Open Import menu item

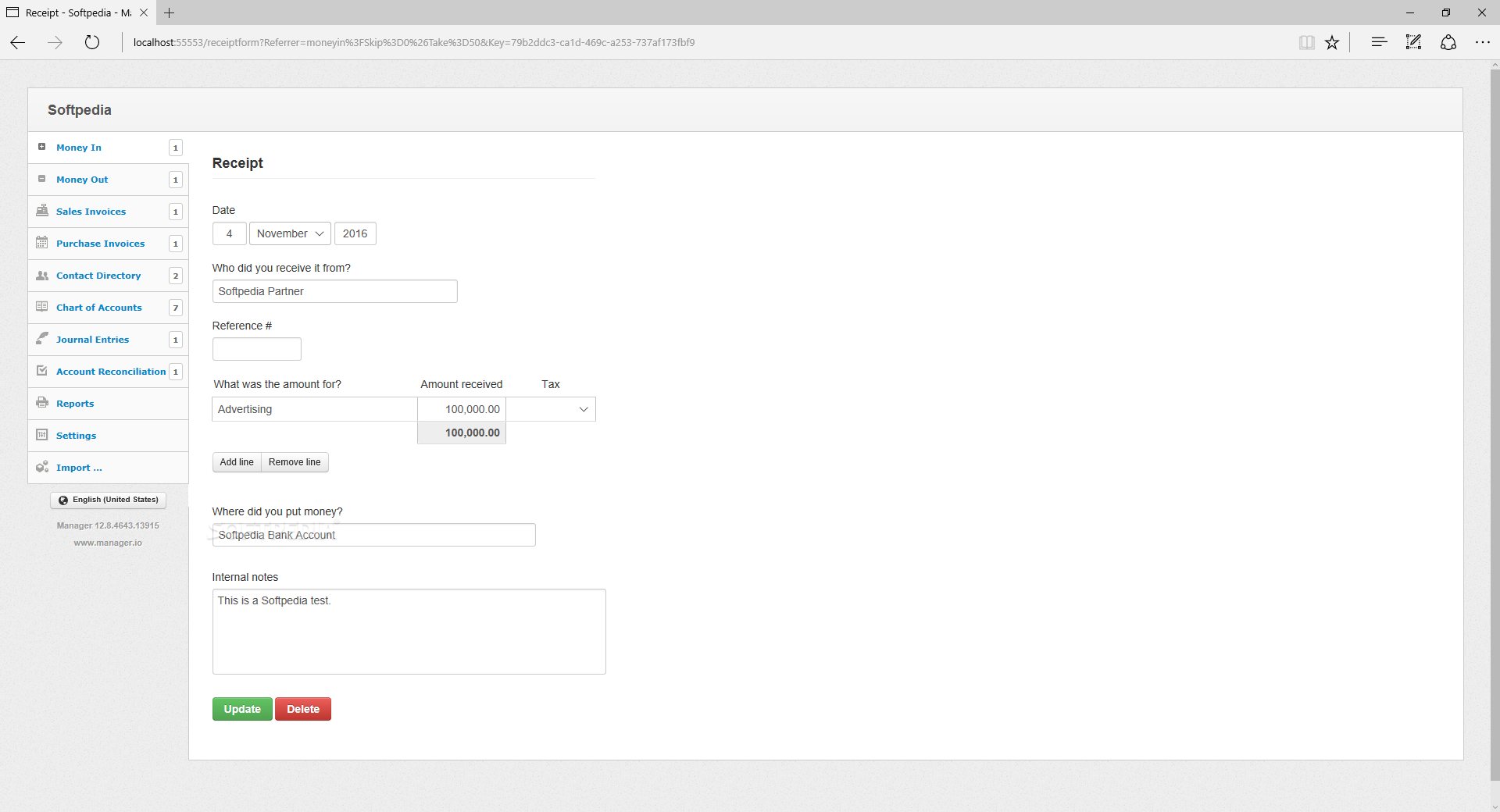tap(79, 468)
